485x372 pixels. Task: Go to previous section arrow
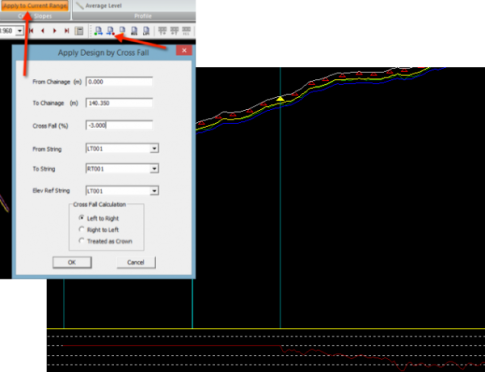pyautogui.click(x=43, y=31)
